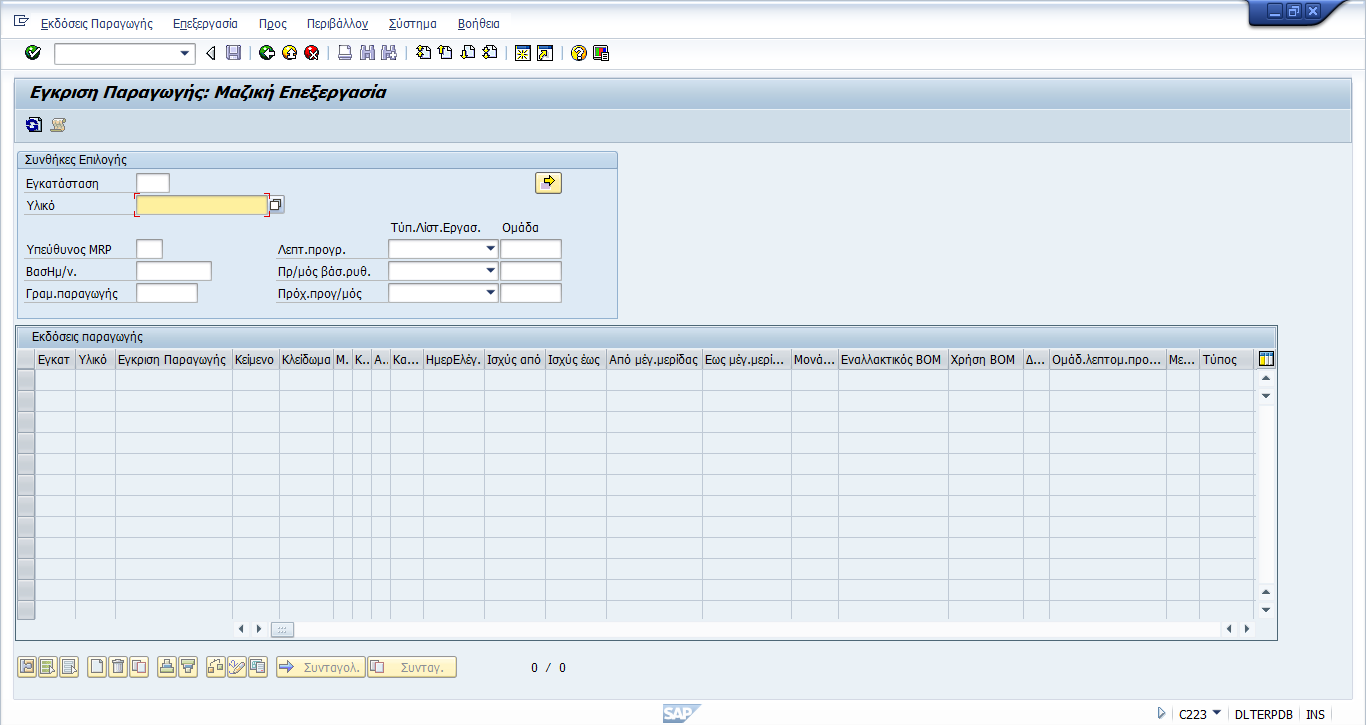The image size is (1366, 725).
Task: Click the Εγκατάσταση input field
Action: coord(153,183)
